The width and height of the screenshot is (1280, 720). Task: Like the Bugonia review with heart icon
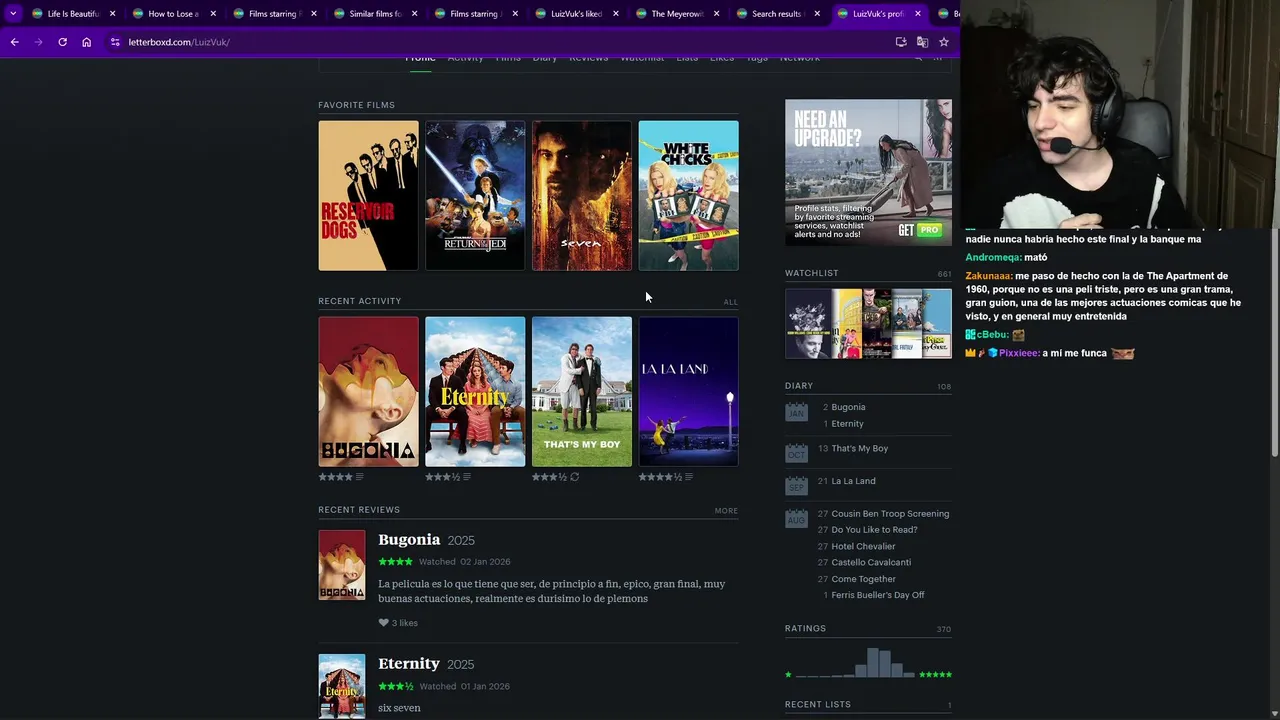pyautogui.click(x=383, y=623)
